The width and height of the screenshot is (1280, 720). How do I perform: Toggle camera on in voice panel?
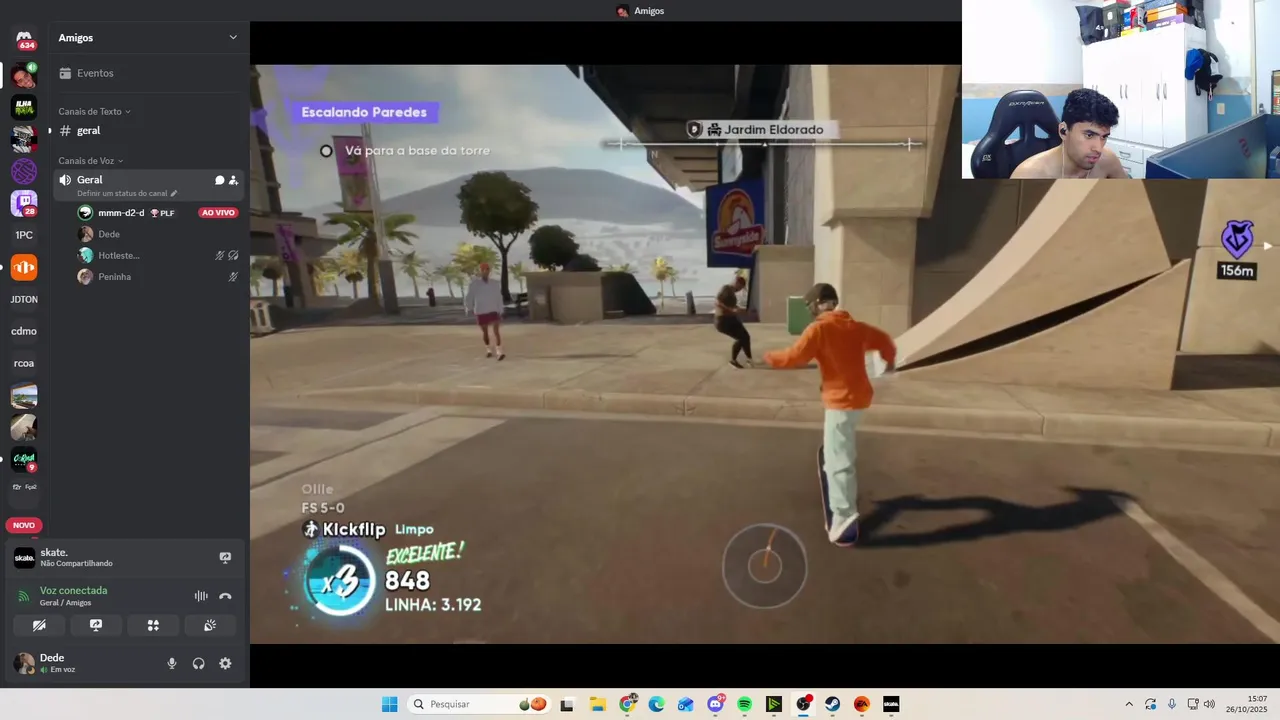[39, 625]
